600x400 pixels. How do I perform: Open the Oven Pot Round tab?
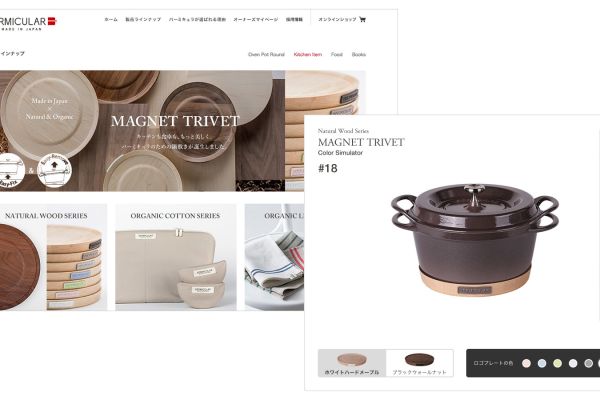click(266, 54)
